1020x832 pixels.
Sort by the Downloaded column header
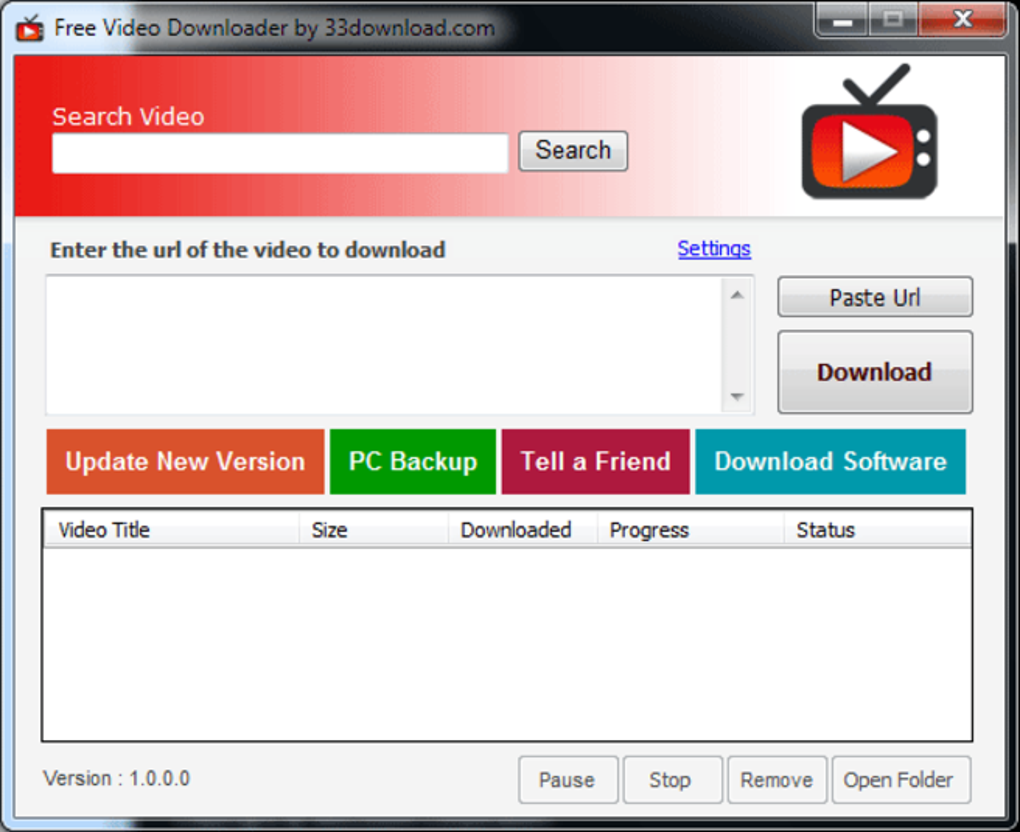pos(522,530)
